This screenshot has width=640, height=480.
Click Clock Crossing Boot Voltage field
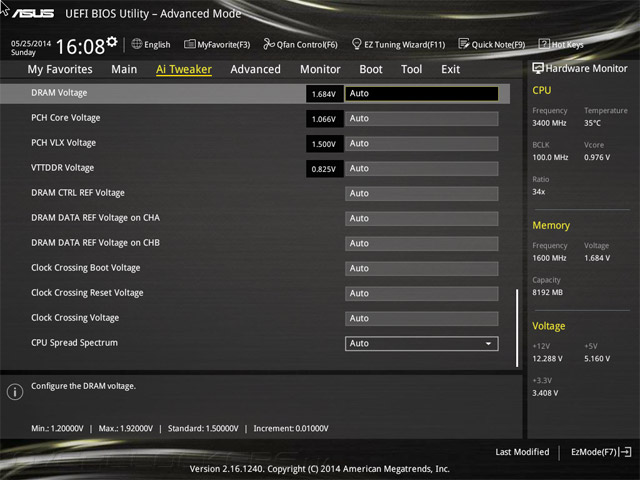(x=422, y=269)
